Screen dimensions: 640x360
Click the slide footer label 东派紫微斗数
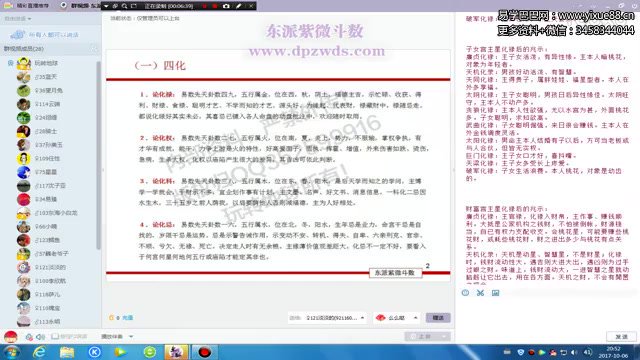(x=395, y=273)
